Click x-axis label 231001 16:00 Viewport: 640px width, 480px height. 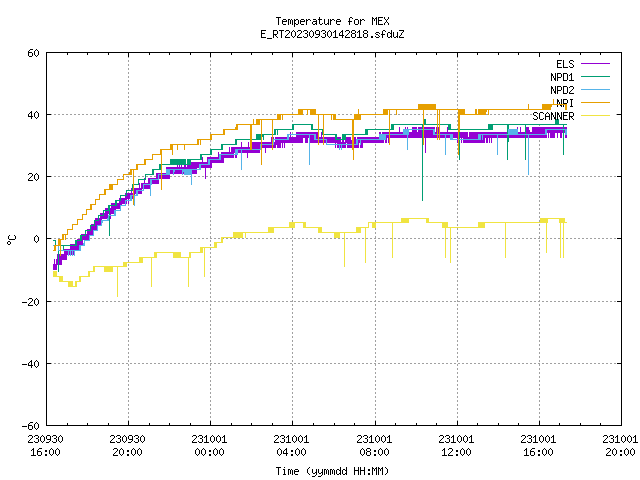539,446
